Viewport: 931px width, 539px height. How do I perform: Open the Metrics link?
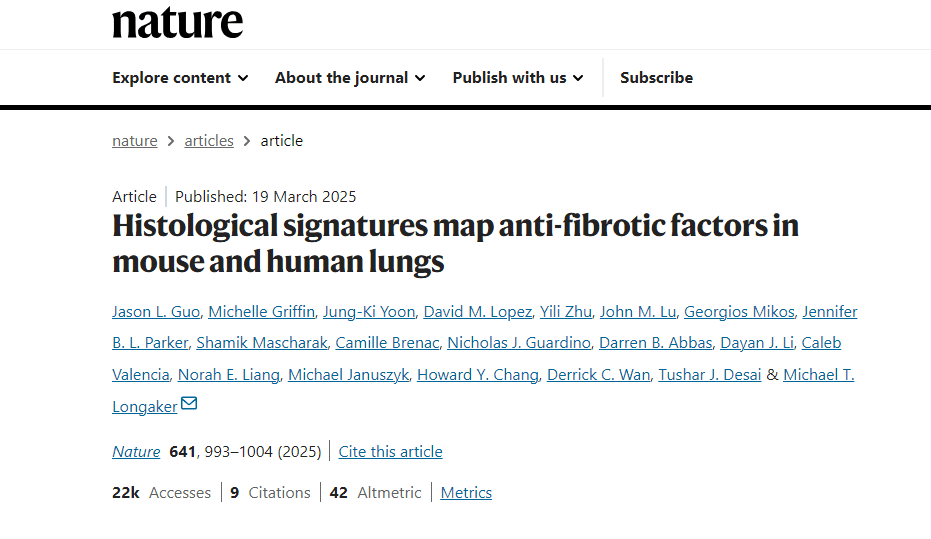pyautogui.click(x=466, y=493)
